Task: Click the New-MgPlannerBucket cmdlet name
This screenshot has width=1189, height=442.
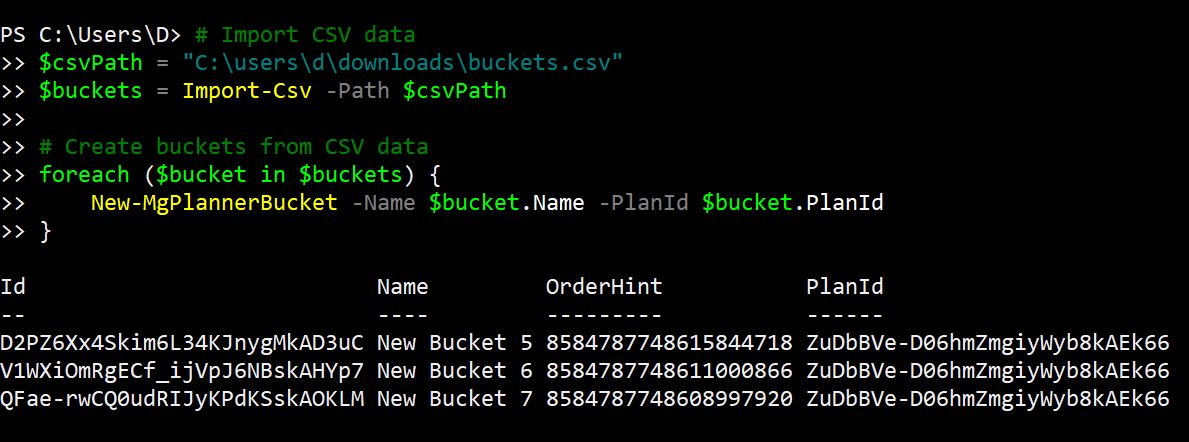Action: 214,203
